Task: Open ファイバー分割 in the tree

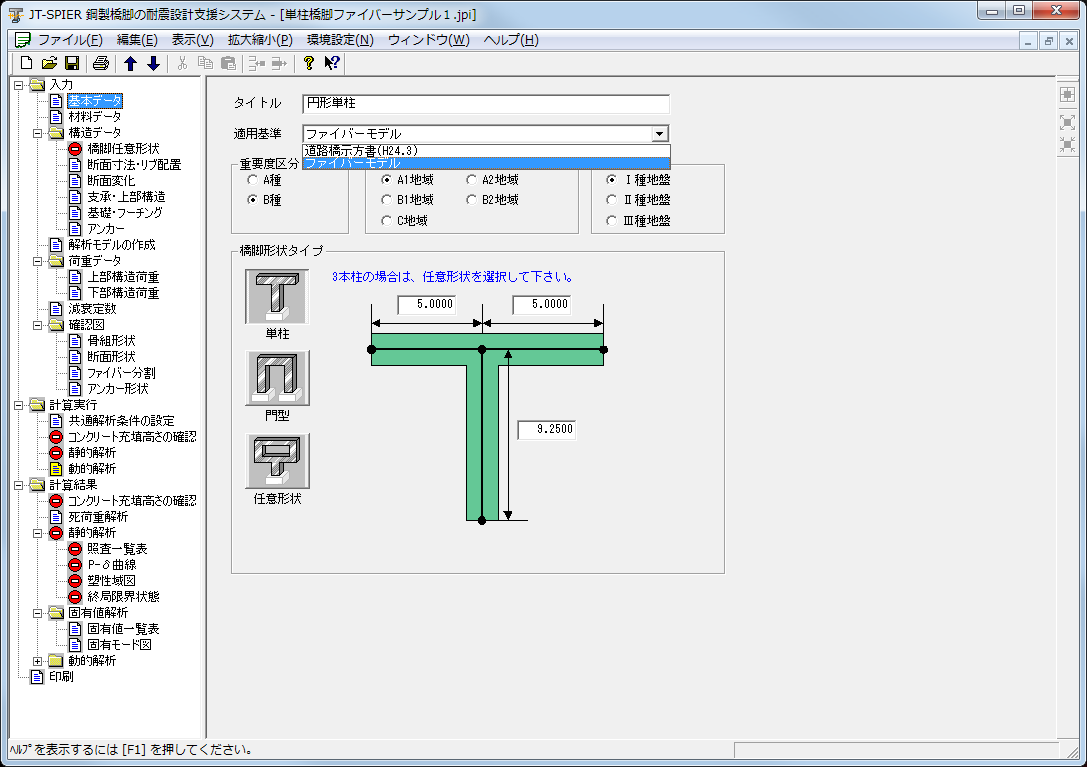Action: click(120, 373)
